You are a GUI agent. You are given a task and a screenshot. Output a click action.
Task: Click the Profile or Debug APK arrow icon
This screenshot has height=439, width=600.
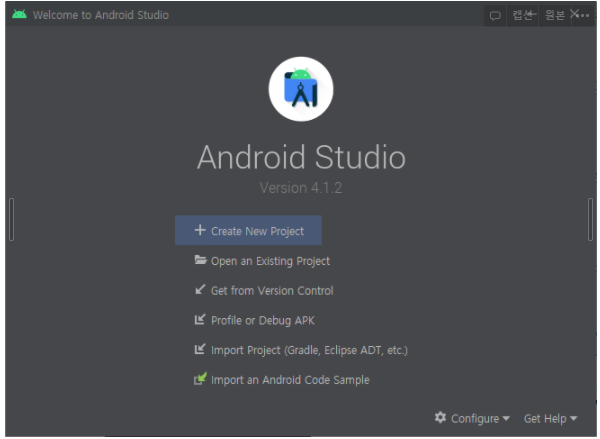pos(200,319)
